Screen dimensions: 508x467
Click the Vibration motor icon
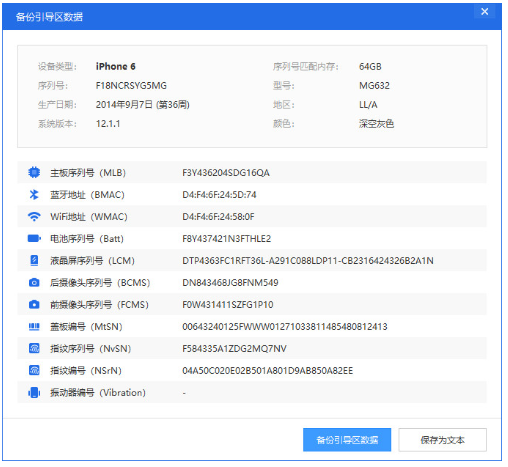34,392
